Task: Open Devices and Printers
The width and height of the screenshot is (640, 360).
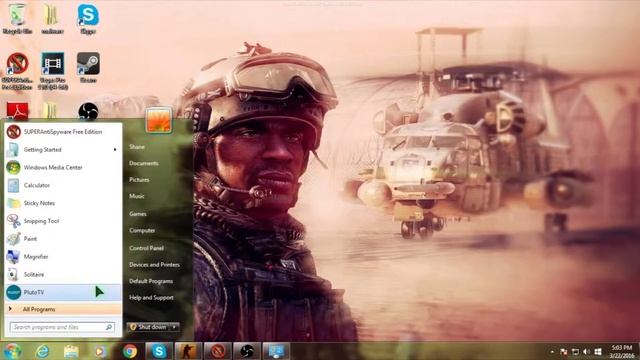Action: point(154,265)
